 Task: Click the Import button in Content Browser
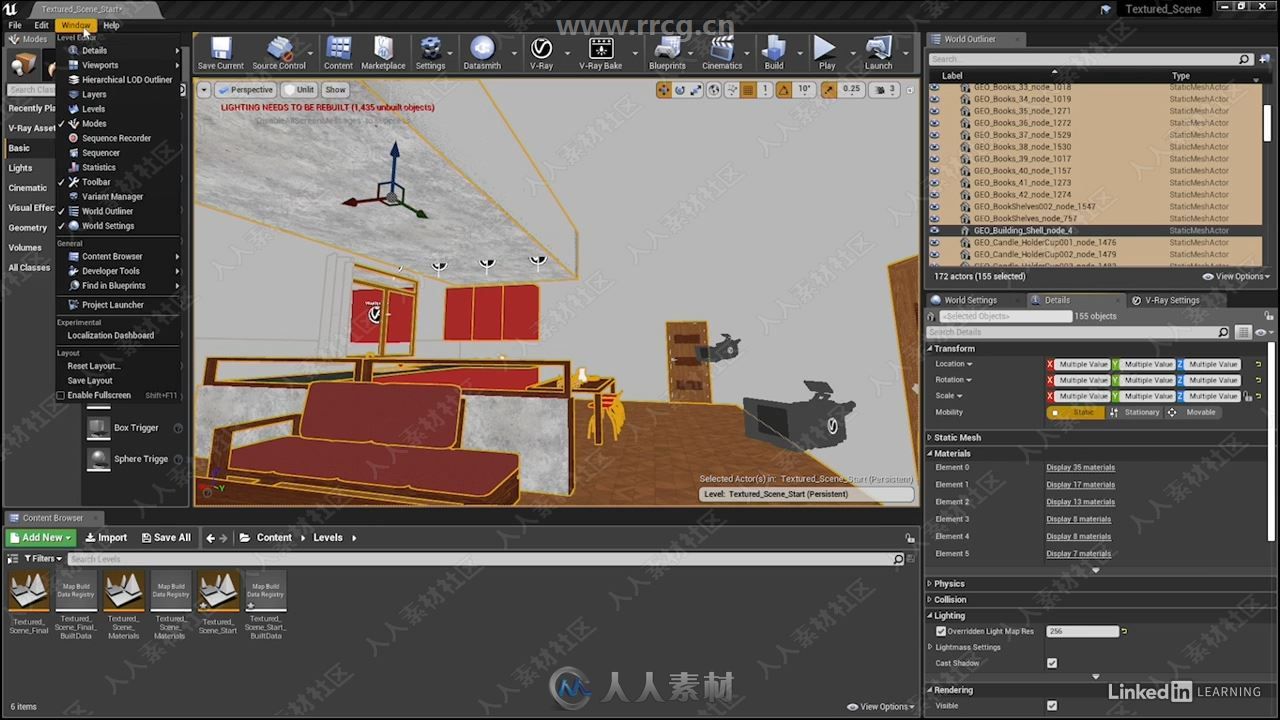click(106, 538)
